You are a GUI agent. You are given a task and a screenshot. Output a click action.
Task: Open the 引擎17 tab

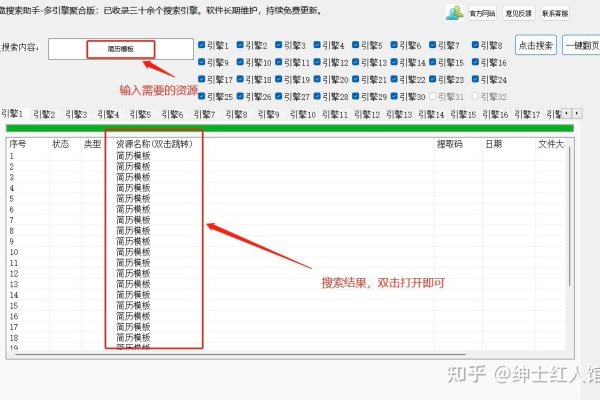(527, 114)
